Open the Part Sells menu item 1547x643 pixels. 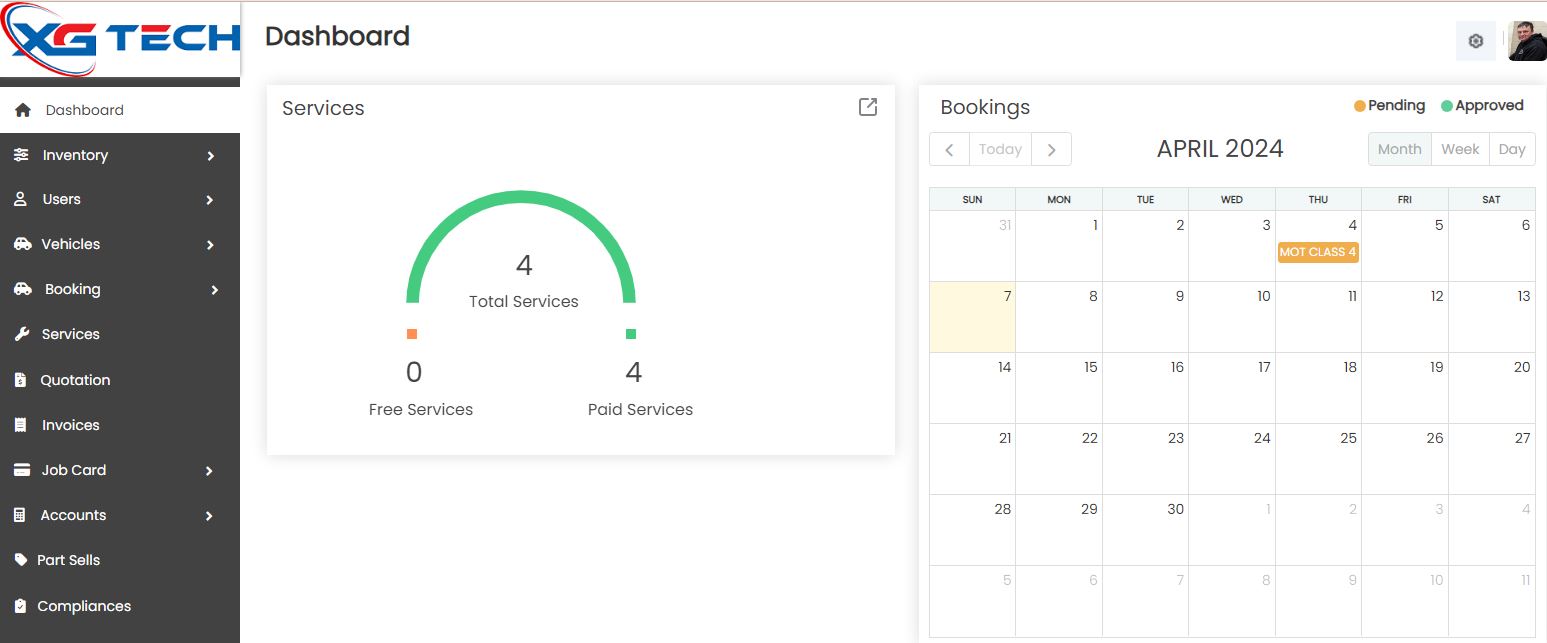click(x=120, y=560)
